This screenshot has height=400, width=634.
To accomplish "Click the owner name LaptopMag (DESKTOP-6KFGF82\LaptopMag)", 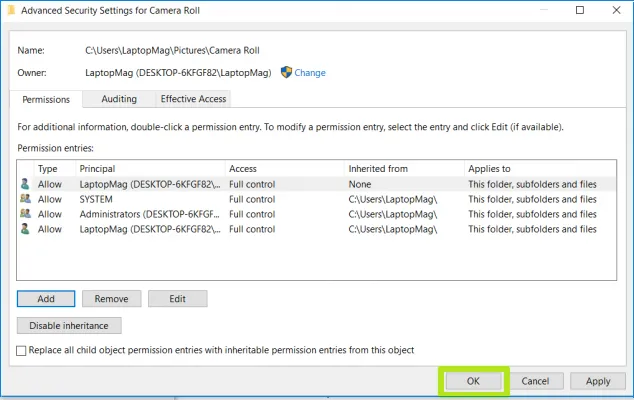I will coord(178,73).
